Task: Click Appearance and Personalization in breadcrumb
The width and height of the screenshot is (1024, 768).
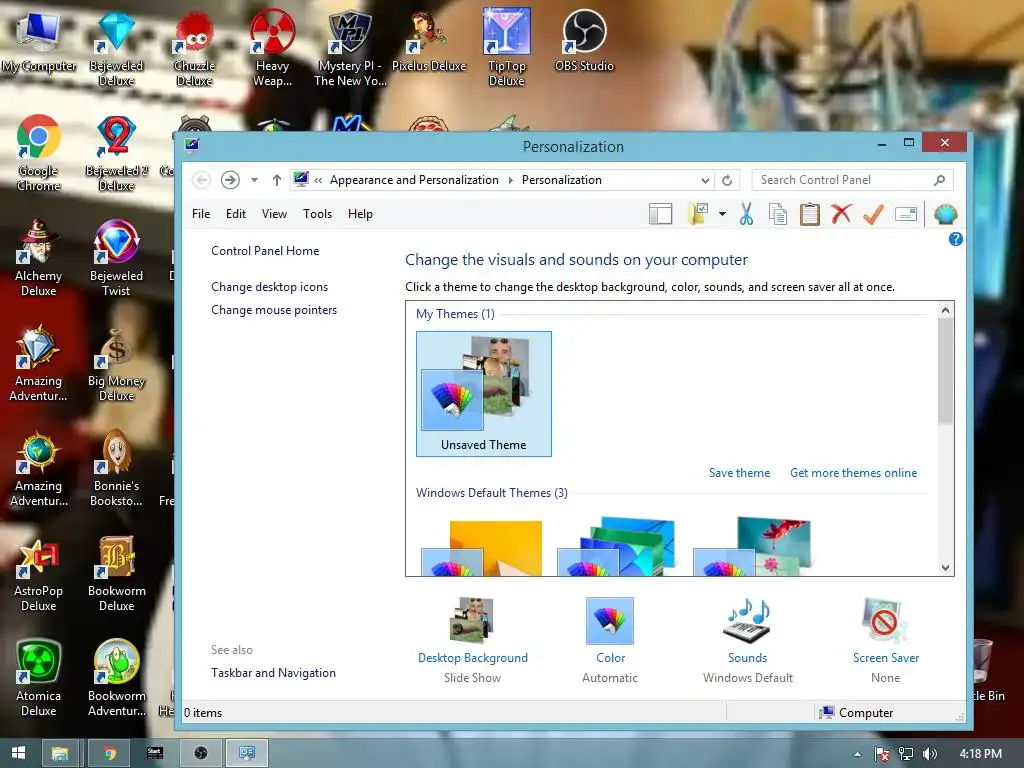Action: [x=414, y=180]
